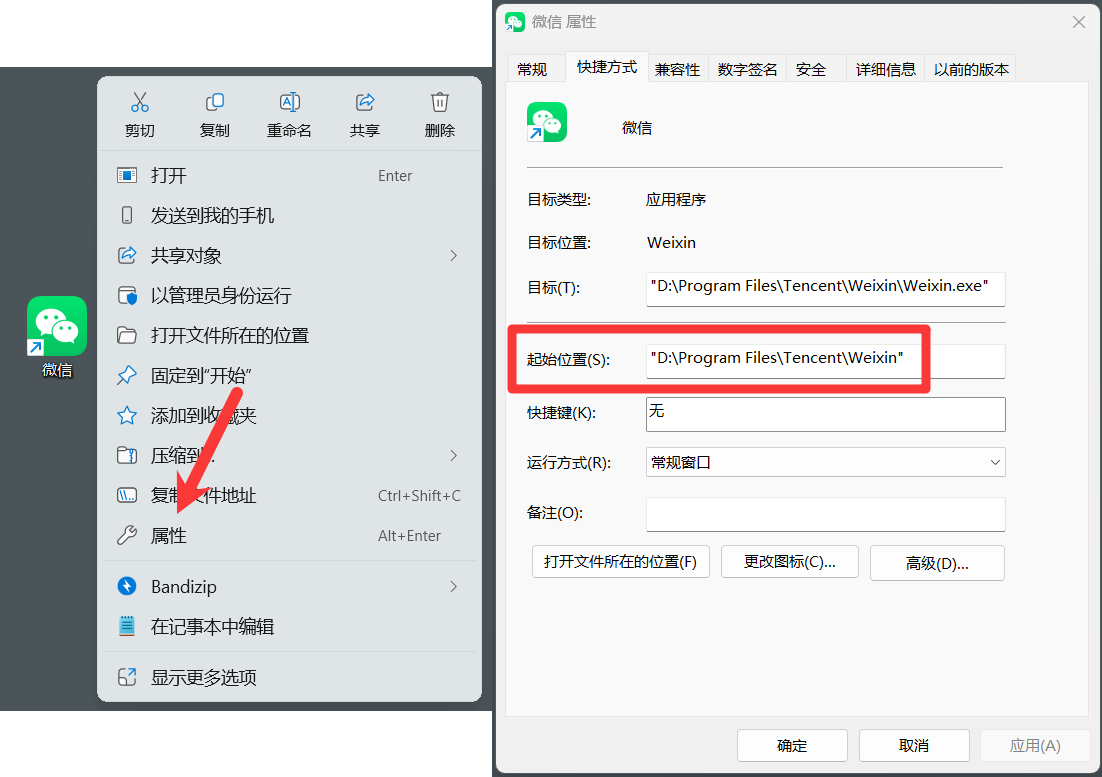Select 以管理员身份运行 menu entry
This screenshot has height=777, width=1102.
290,295
